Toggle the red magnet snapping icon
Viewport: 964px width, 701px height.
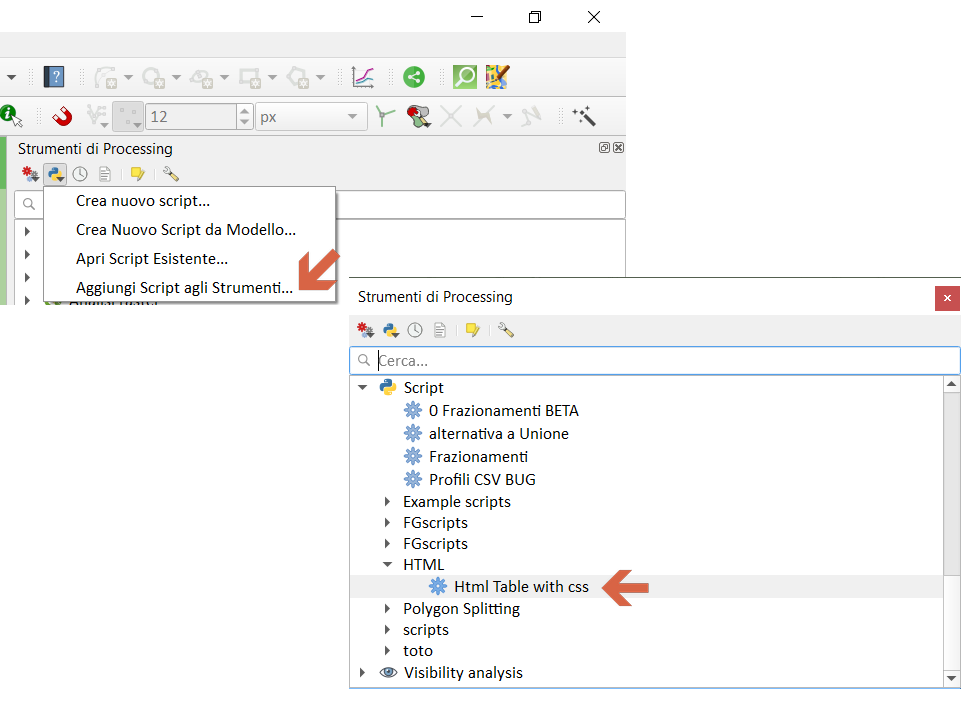pyautogui.click(x=62, y=117)
